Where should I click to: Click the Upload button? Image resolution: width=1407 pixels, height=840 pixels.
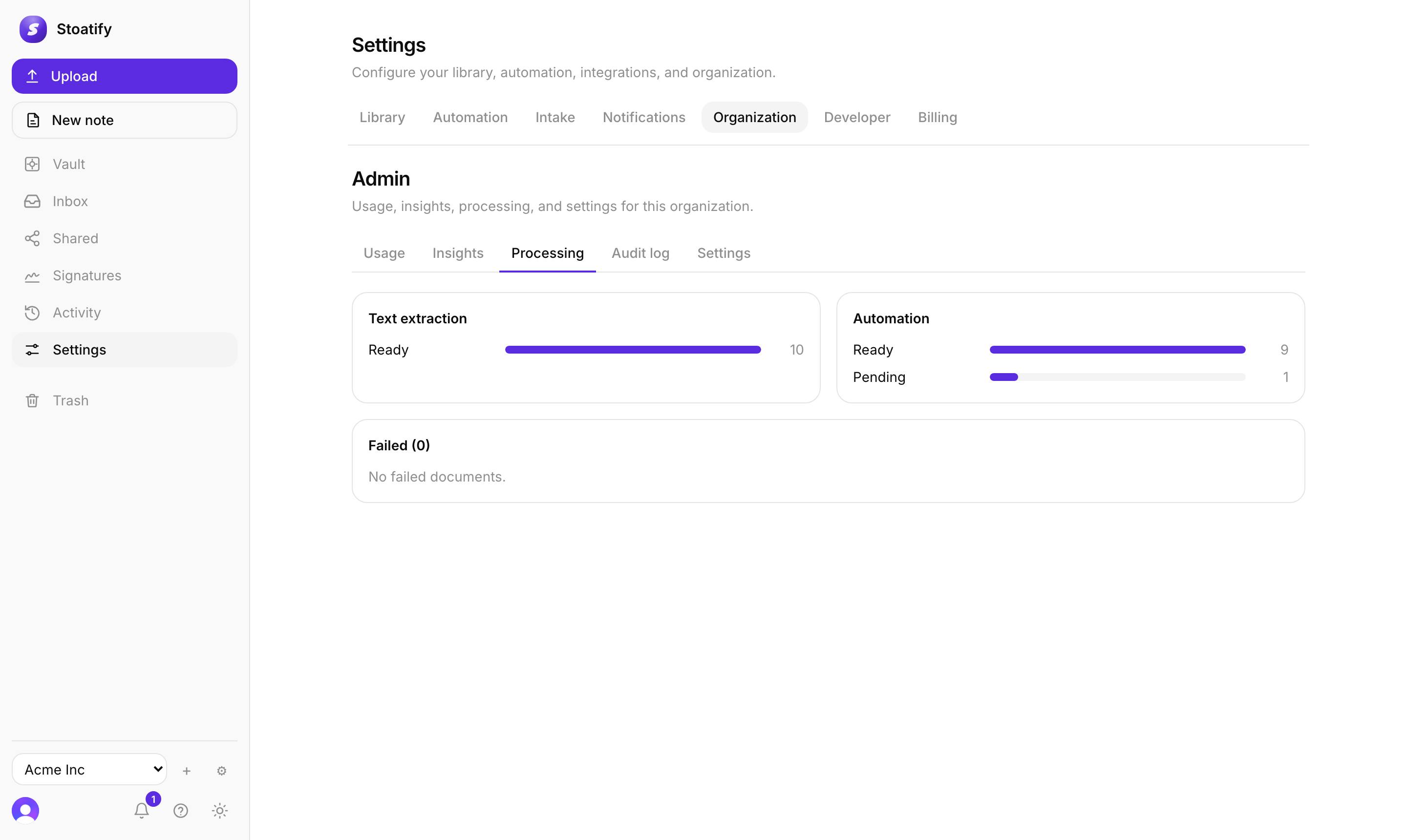coord(125,76)
